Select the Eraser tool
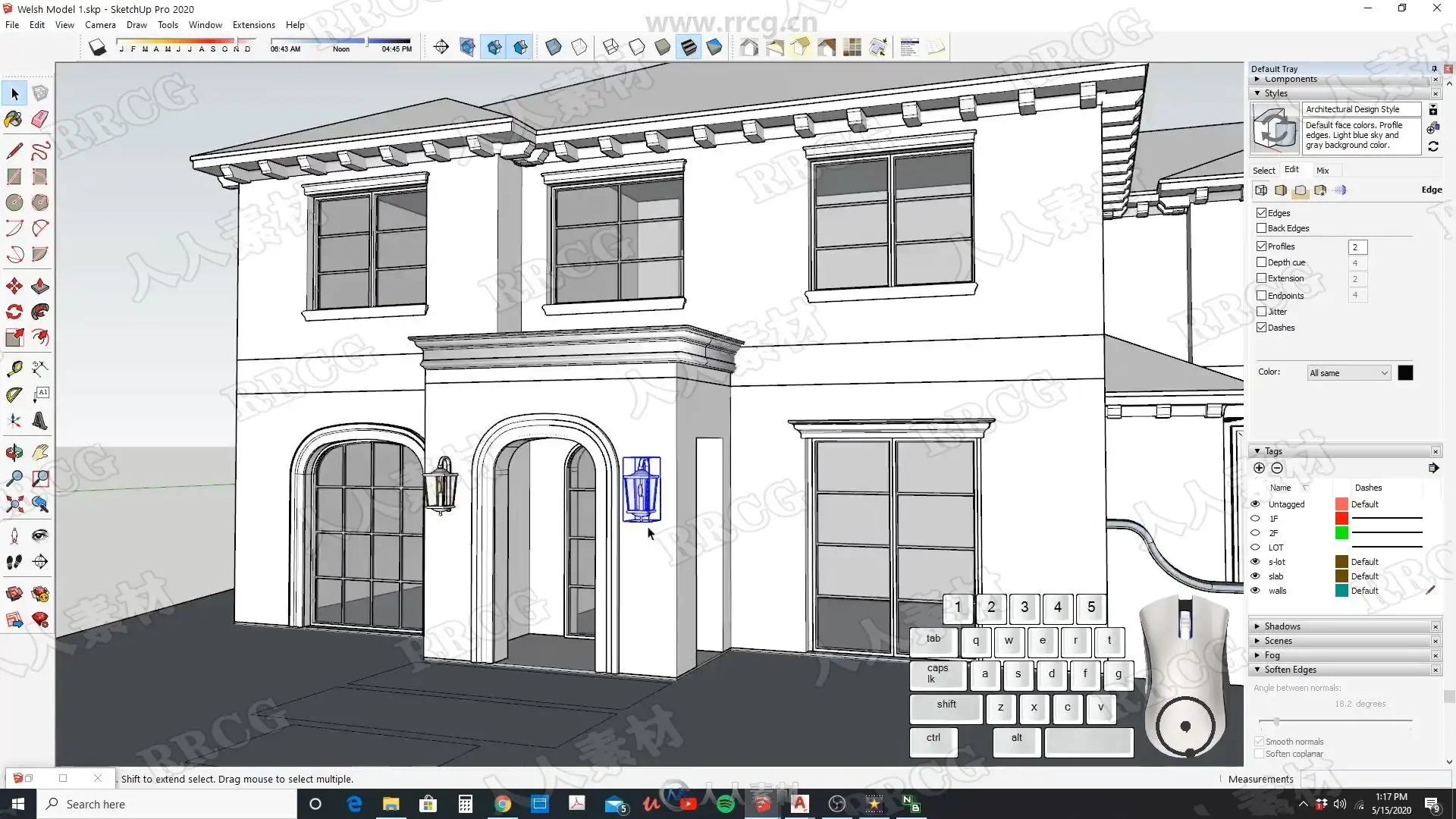 (40, 119)
